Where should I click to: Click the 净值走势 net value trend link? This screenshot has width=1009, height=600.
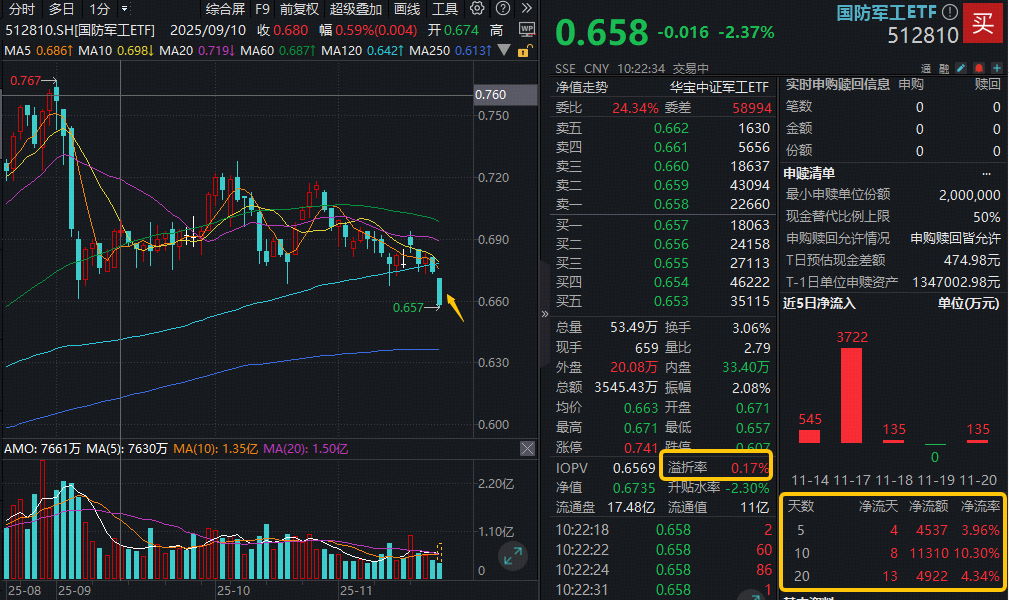[582, 86]
